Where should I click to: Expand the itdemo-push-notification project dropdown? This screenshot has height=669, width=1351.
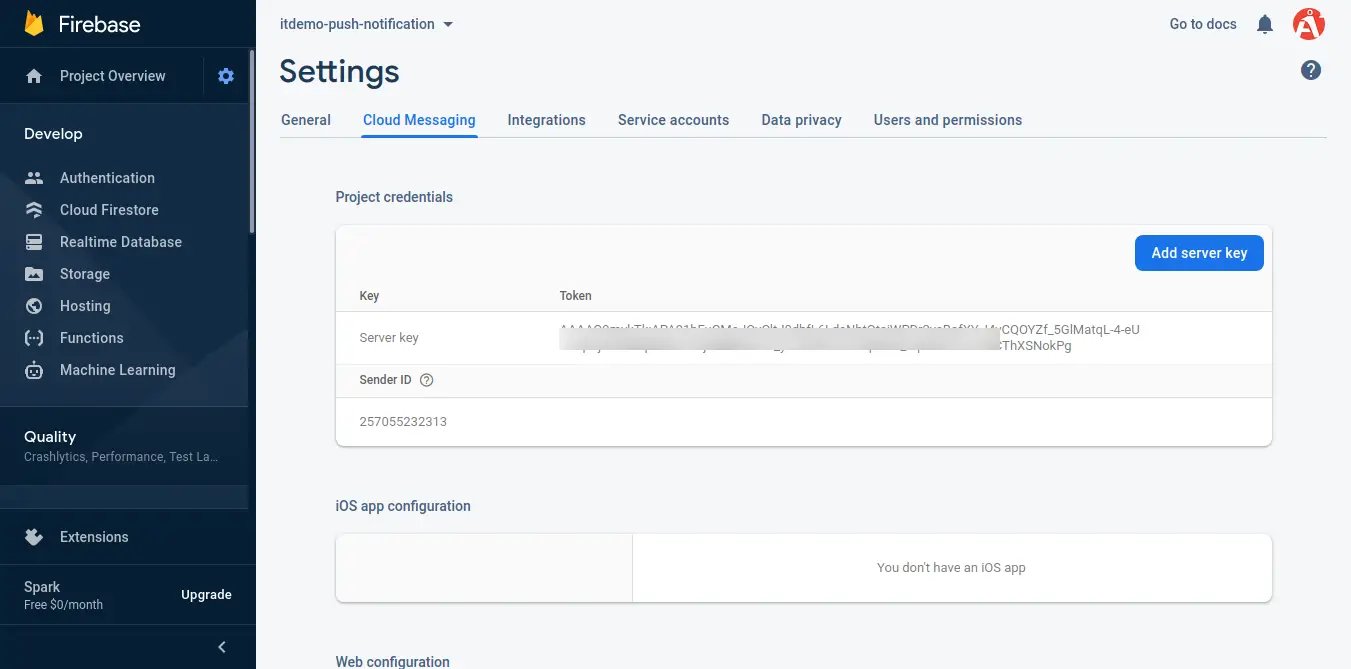(x=366, y=24)
